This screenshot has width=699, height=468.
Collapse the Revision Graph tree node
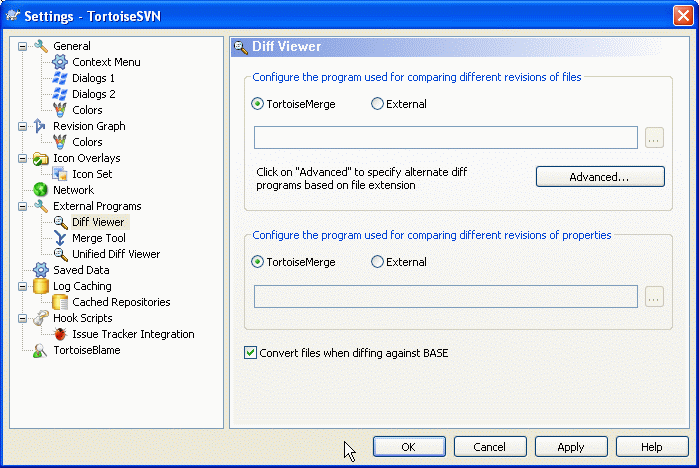22,126
